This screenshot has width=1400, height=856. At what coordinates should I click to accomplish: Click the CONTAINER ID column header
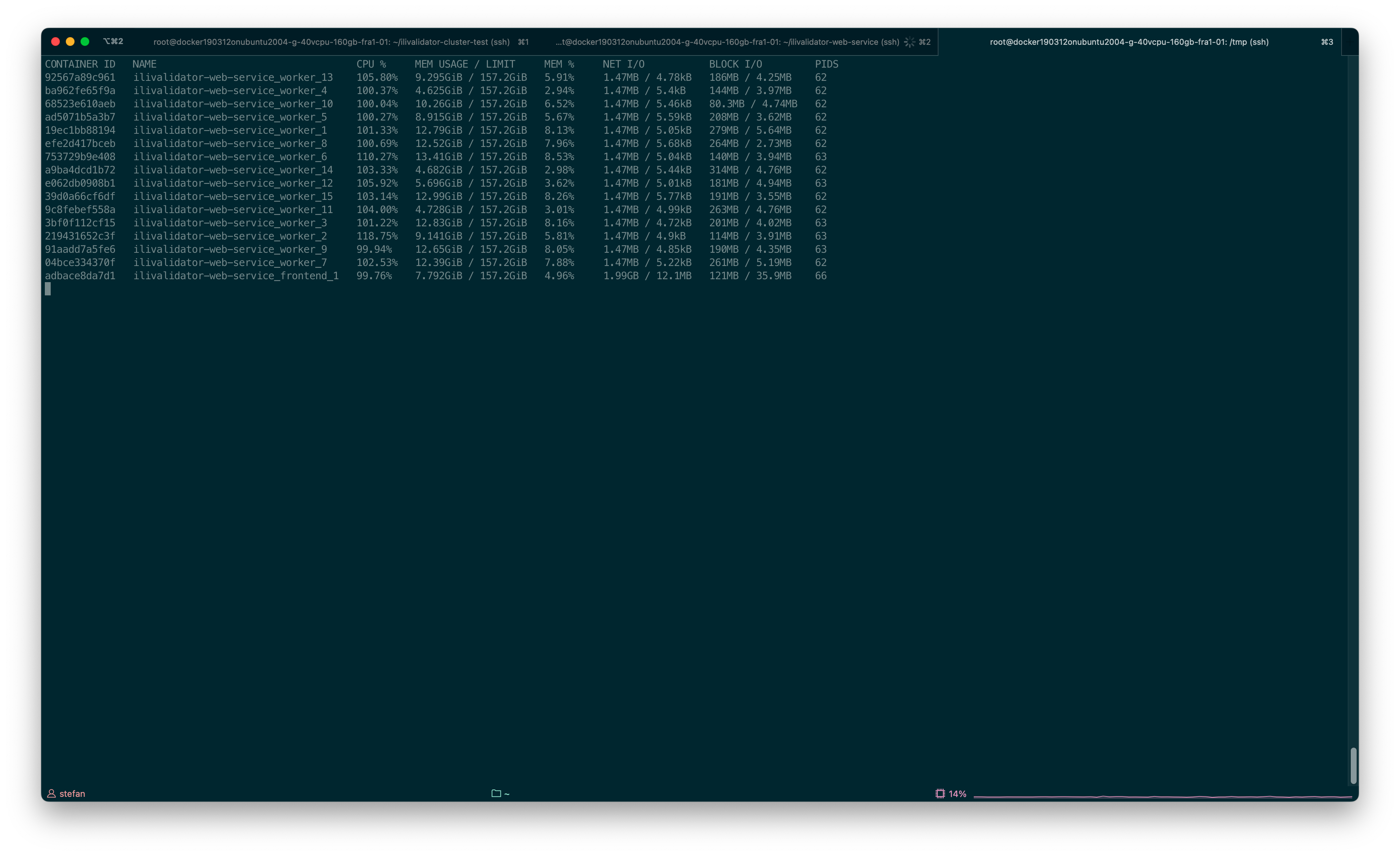pos(80,64)
